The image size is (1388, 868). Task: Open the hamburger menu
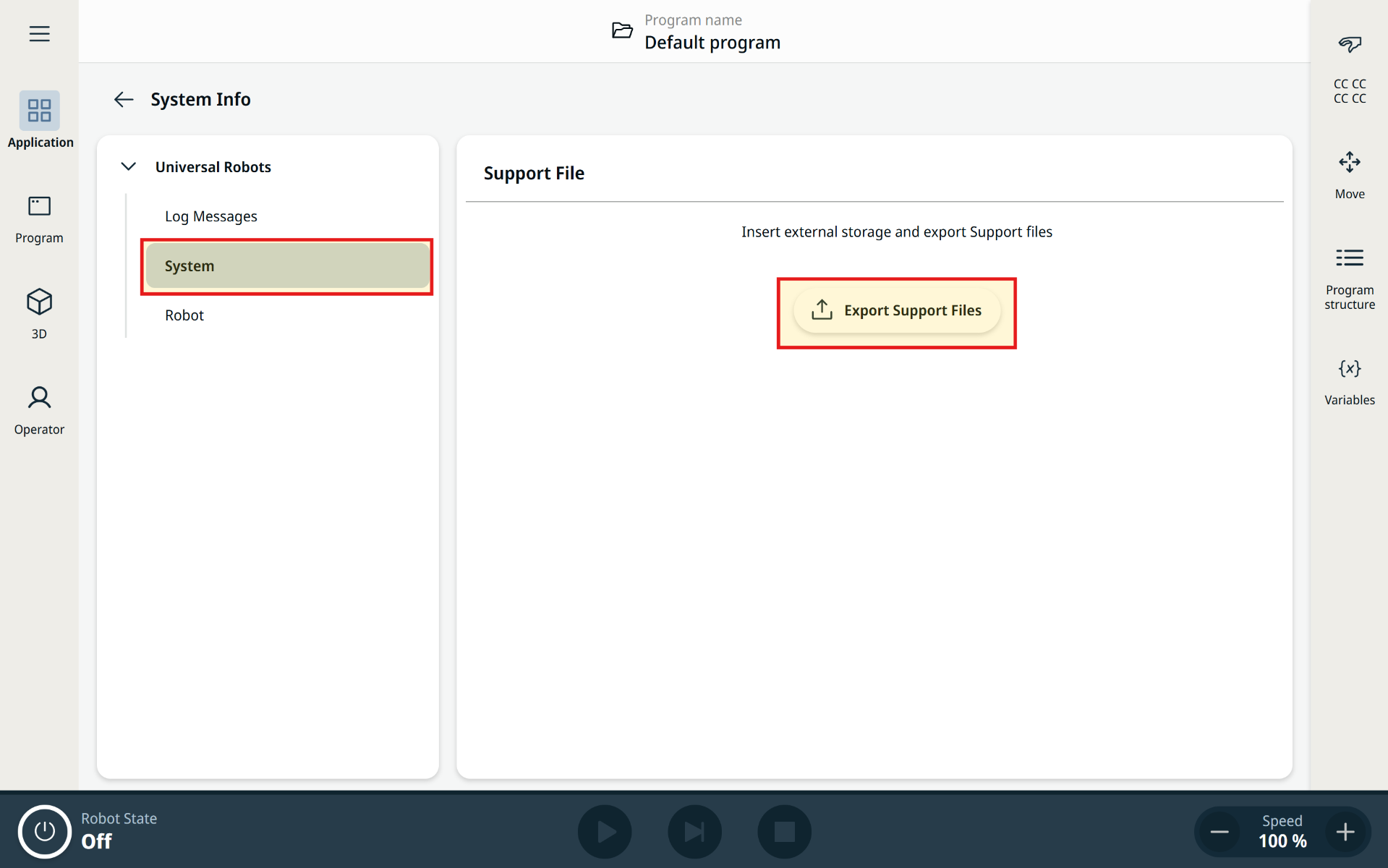pyautogui.click(x=39, y=34)
